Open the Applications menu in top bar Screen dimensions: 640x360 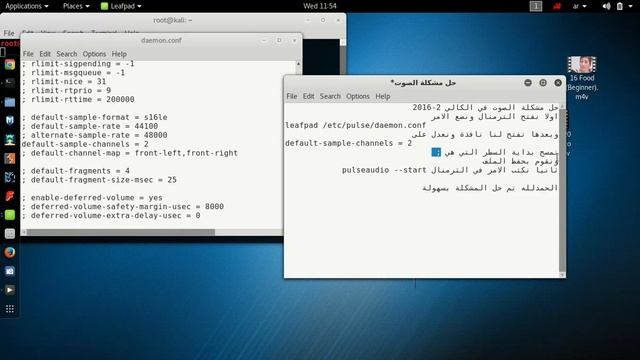27,6
